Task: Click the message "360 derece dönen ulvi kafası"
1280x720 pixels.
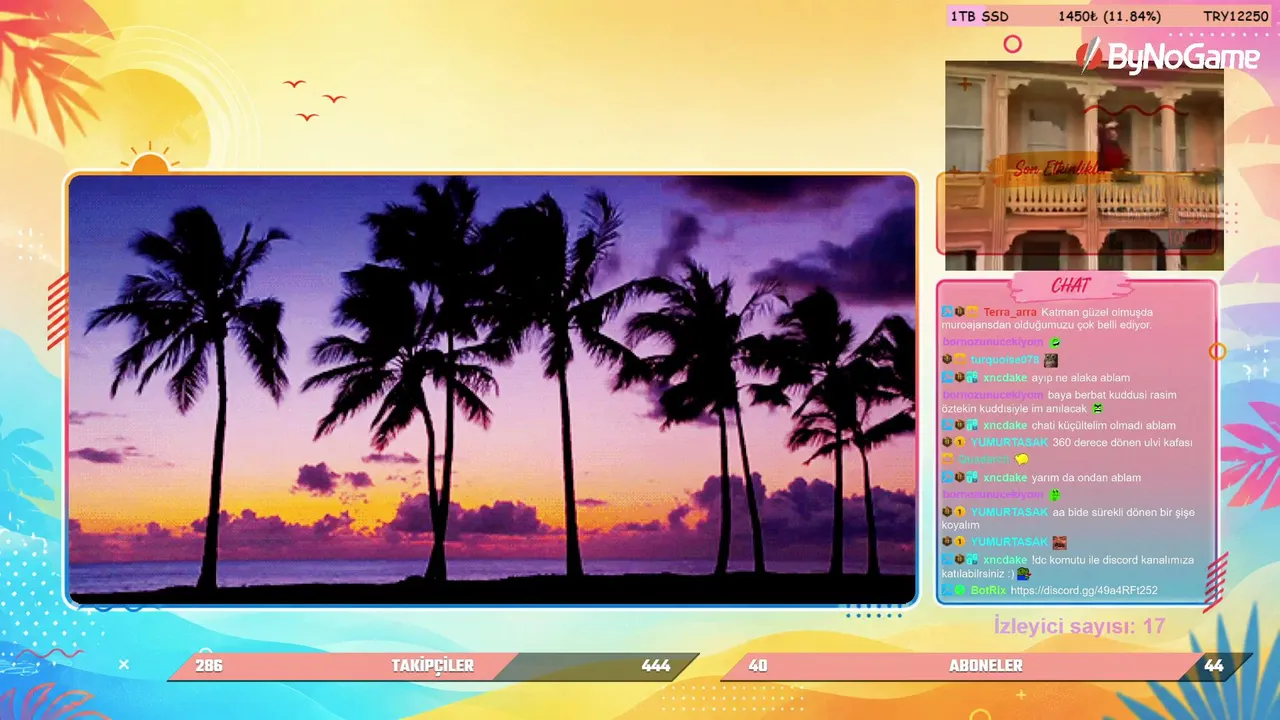Action: (x=1123, y=442)
